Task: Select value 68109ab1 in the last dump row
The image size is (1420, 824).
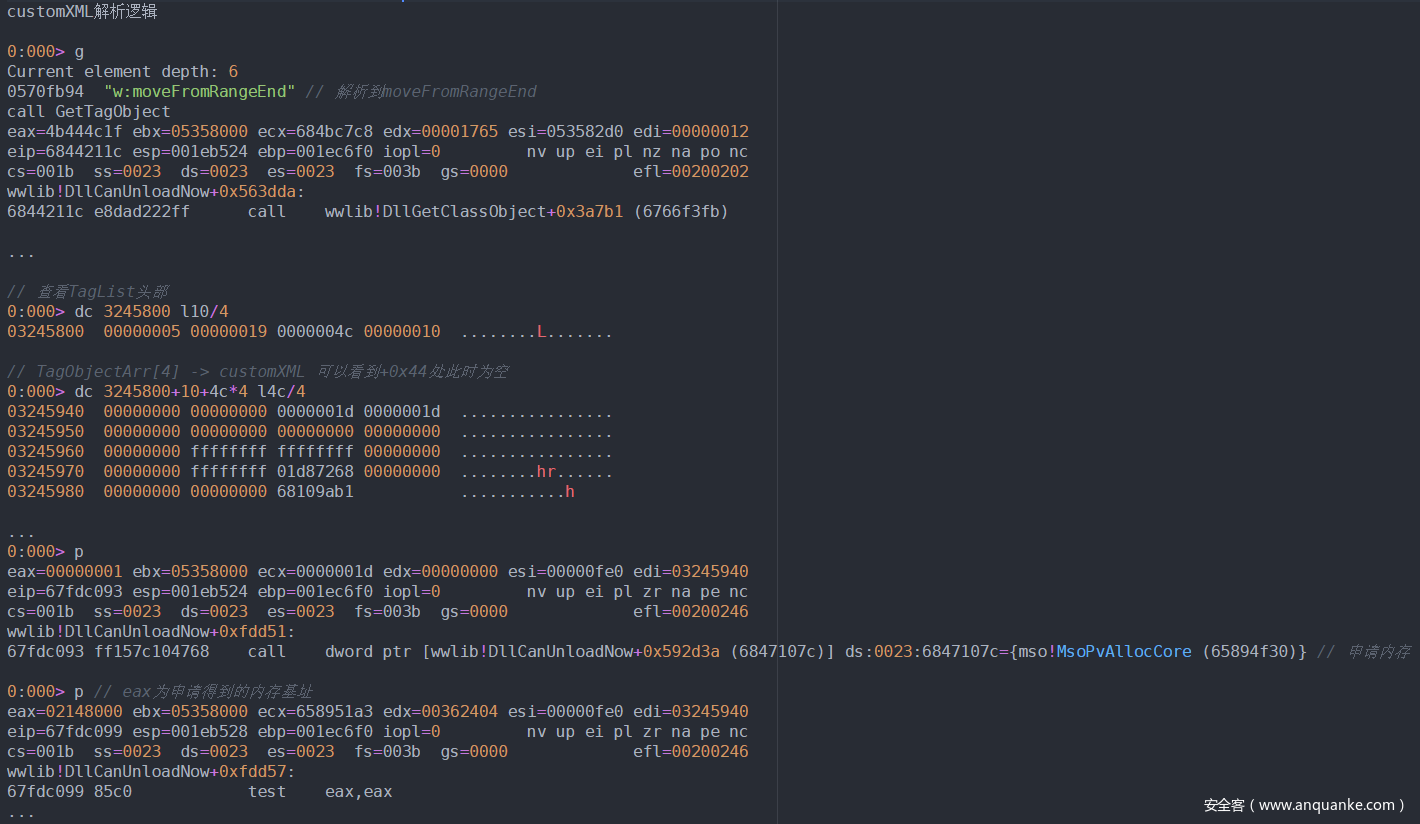Action: (315, 492)
